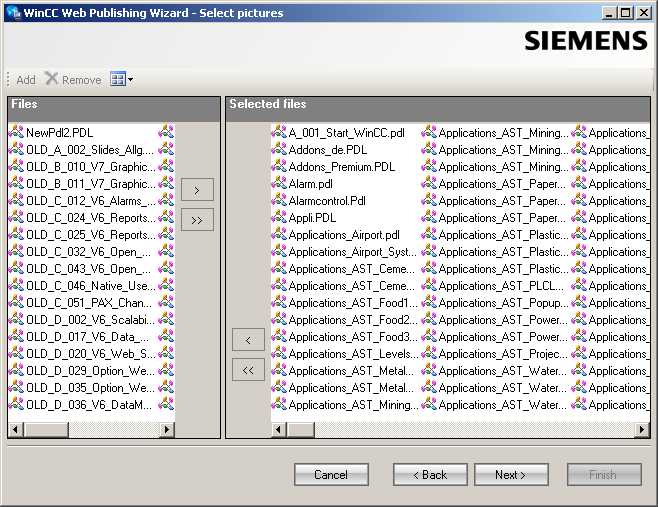Click the Appli.PDL picture icon
The width and height of the screenshot is (658, 507).
pyautogui.click(x=279, y=217)
